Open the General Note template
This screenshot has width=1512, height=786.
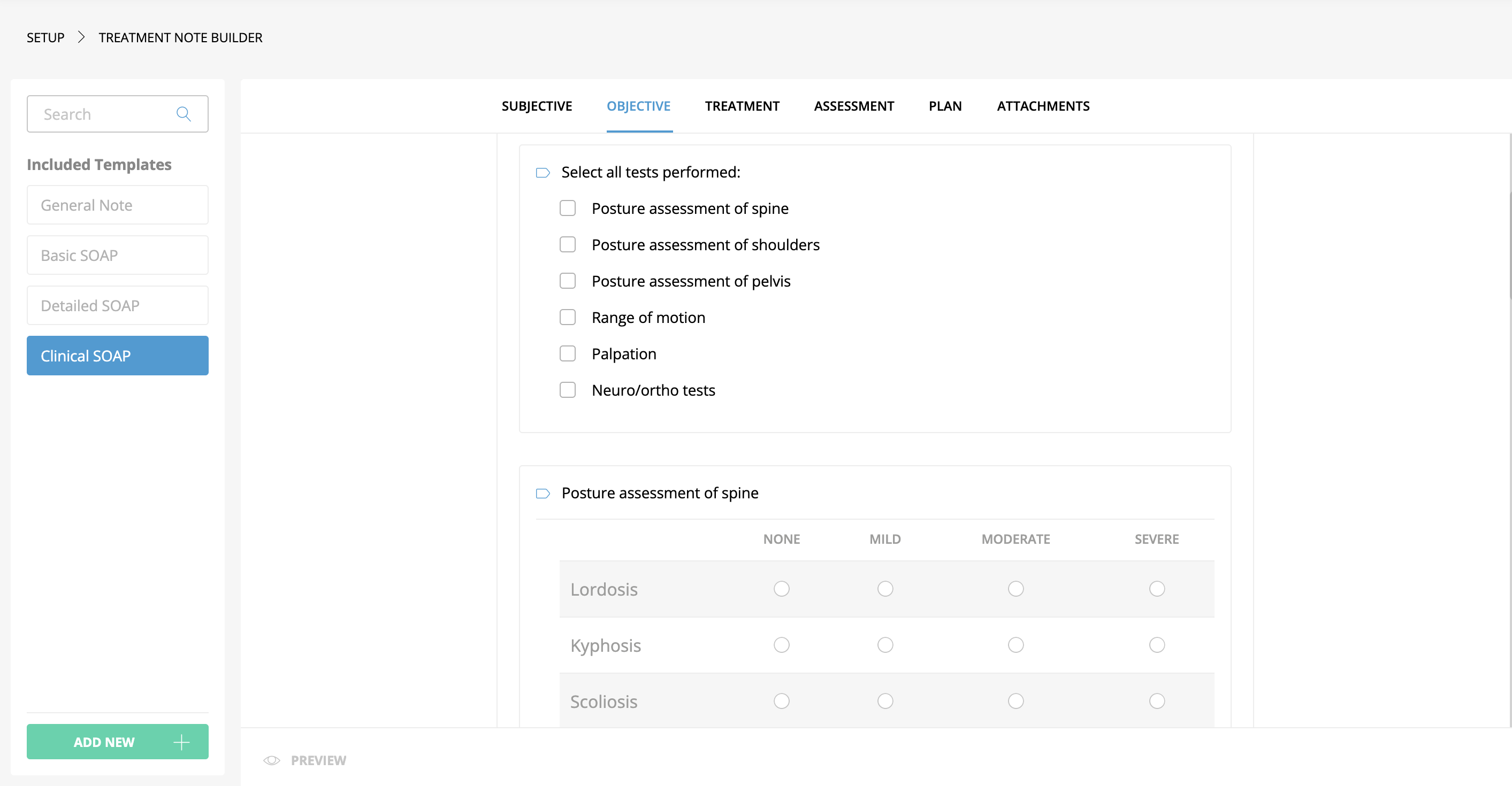[x=117, y=205]
